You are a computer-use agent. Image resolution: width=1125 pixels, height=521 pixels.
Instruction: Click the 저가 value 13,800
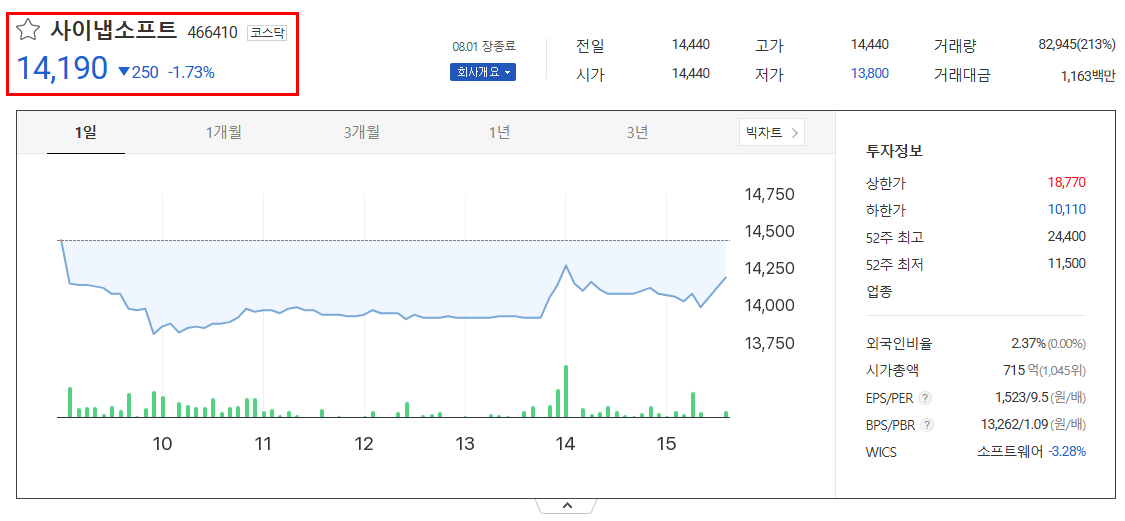(870, 73)
